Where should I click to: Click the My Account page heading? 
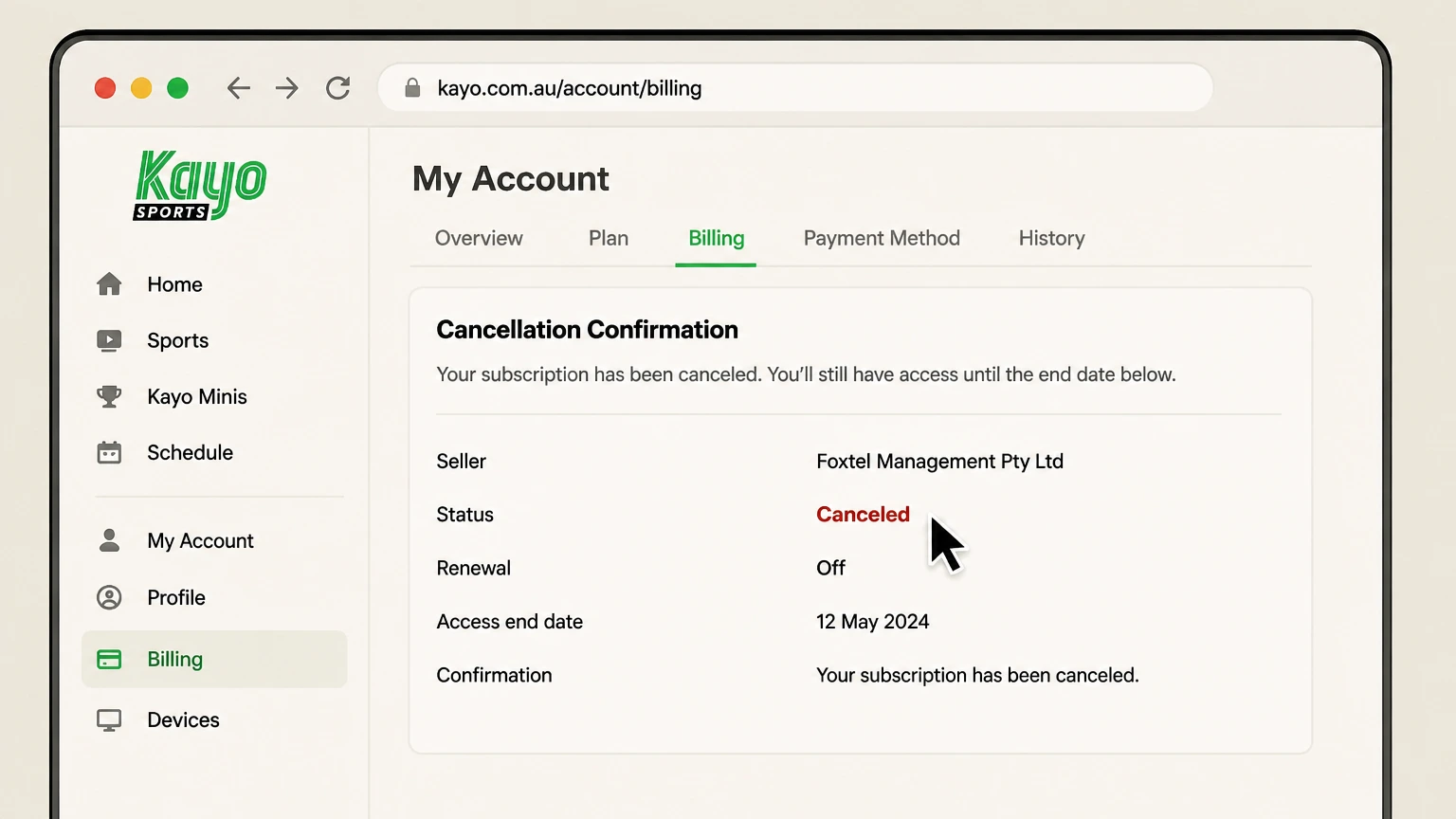click(510, 179)
